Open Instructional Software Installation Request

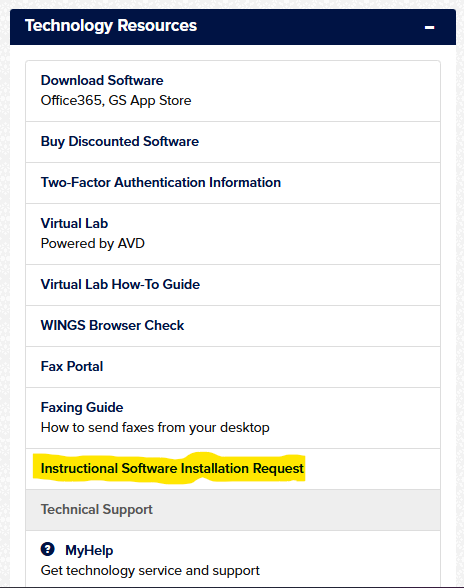coord(172,468)
